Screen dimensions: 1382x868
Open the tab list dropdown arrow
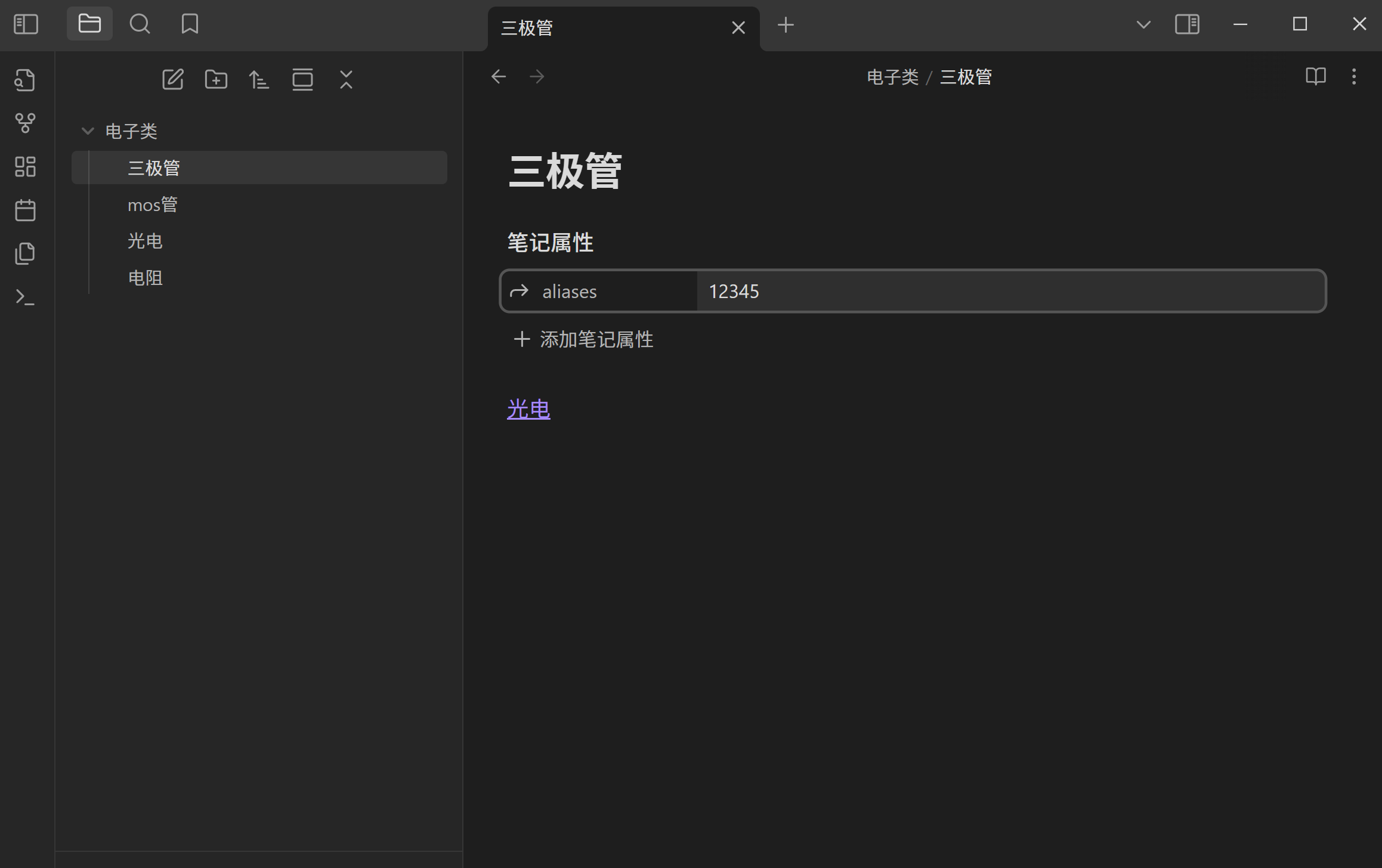pyautogui.click(x=1143, y=24)
